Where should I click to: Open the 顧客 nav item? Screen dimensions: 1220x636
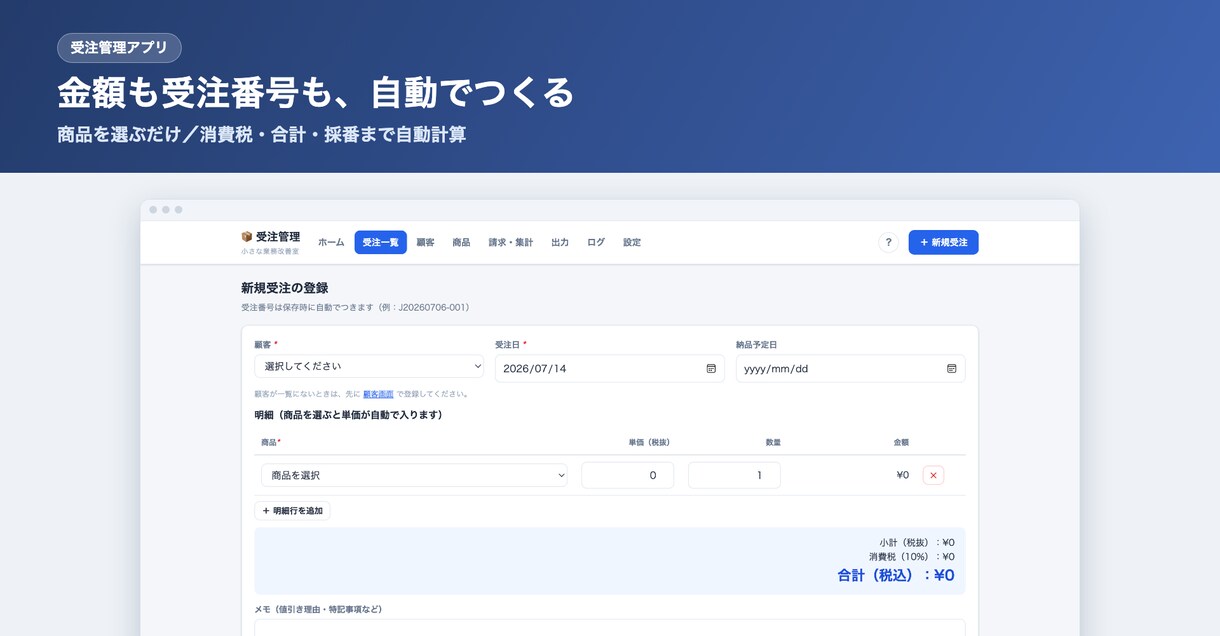tap(425, 242)
